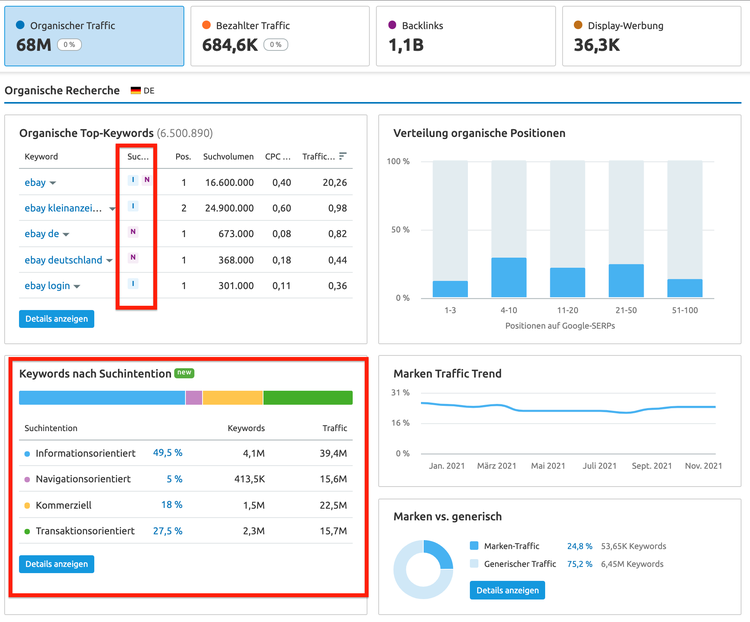
Task: Click the CPC column header
Action: 278,156
